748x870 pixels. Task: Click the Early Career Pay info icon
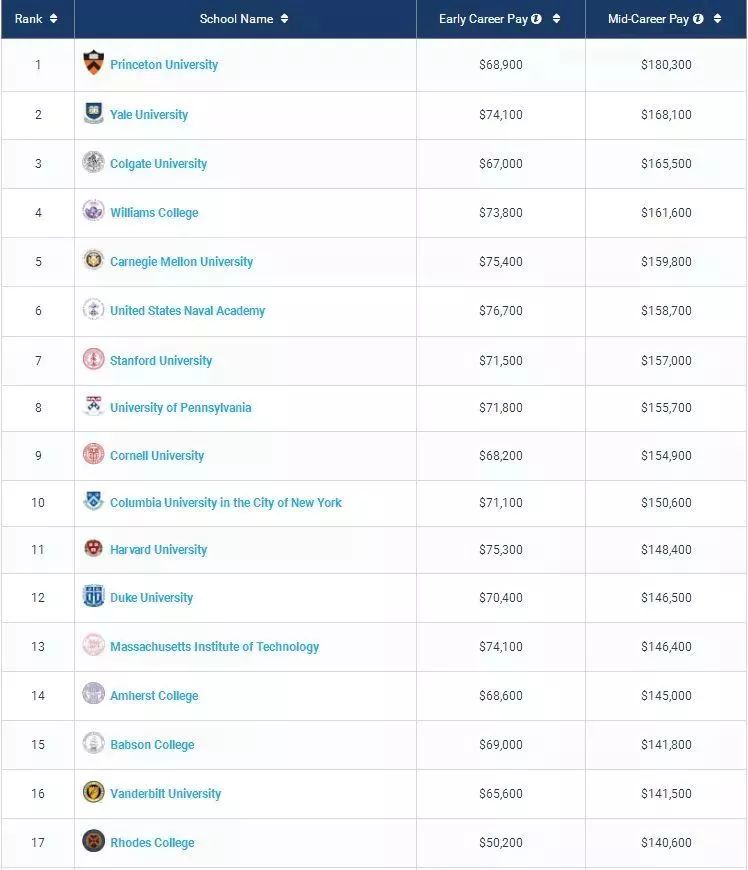(x=537, y=19)
